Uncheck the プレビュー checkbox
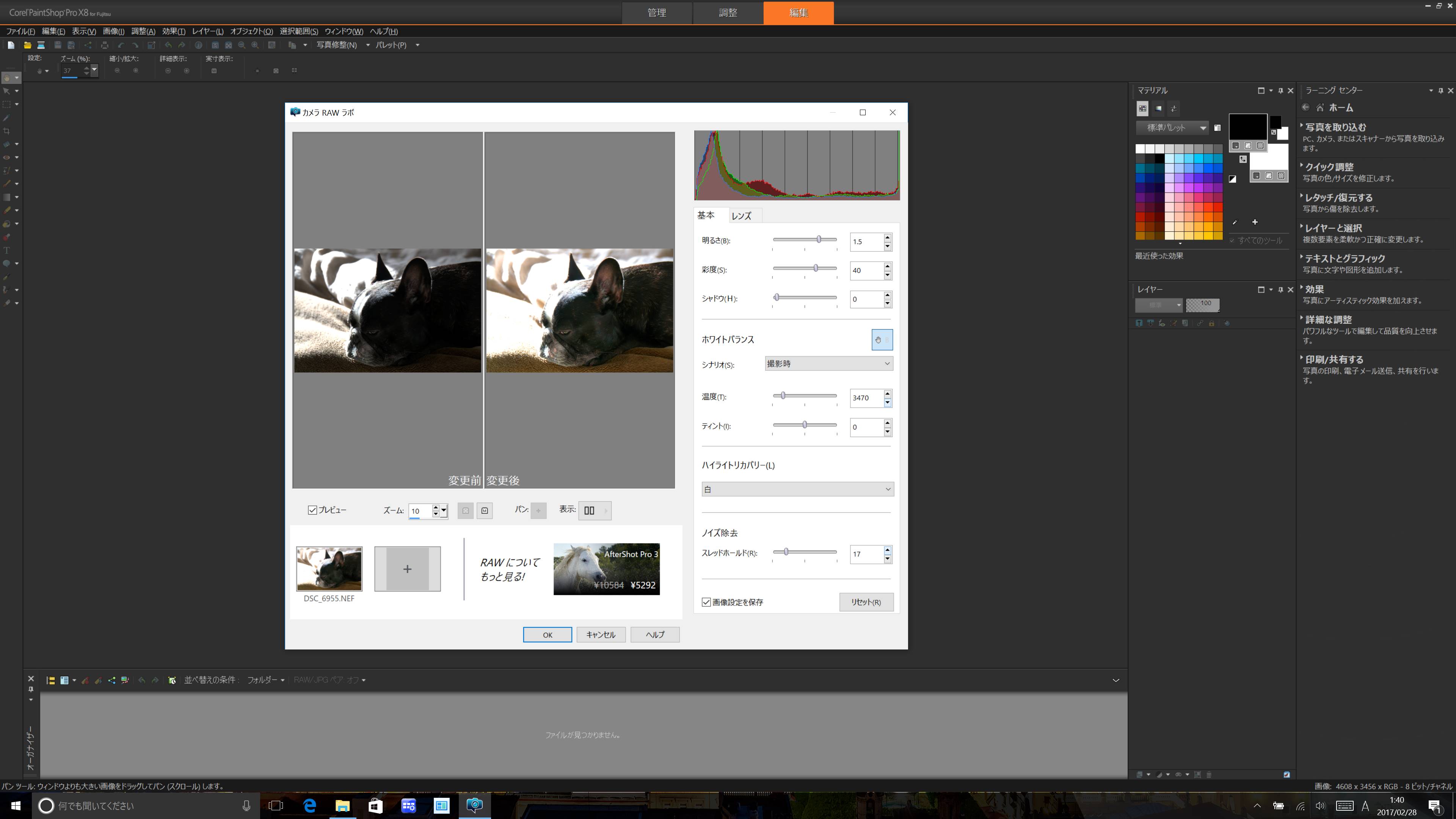The height and width of the screenshot is (819, 1456). pyautogui.click(x=312, y=510)
